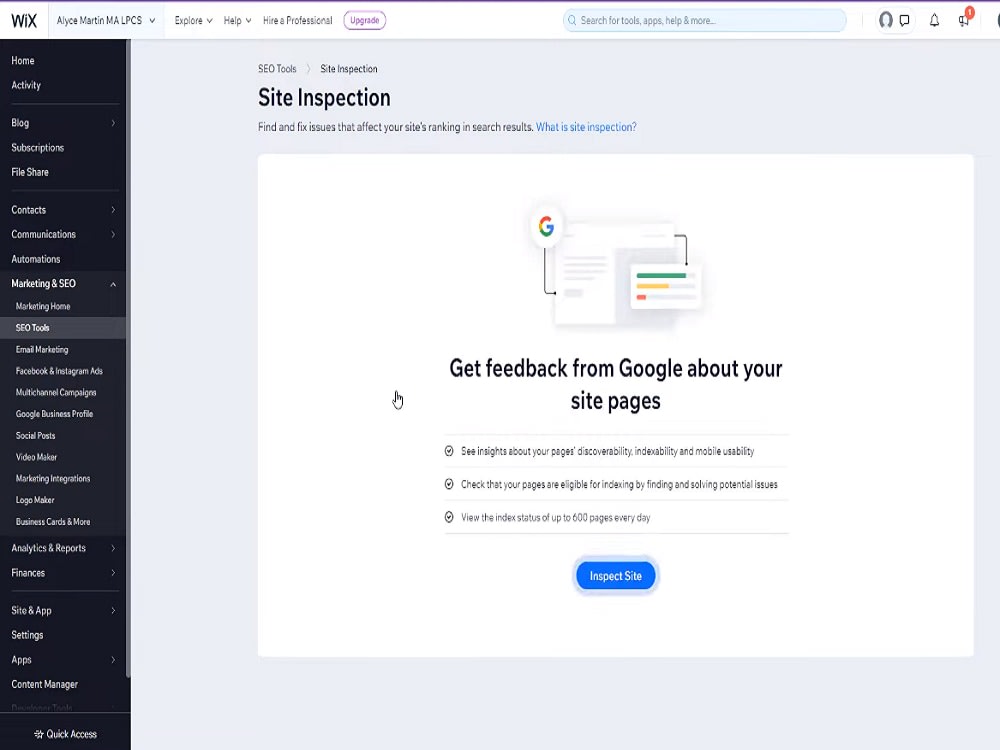Open Social Posts submenu item
This screenshot has height=750, width=1000.
(36, 436)
